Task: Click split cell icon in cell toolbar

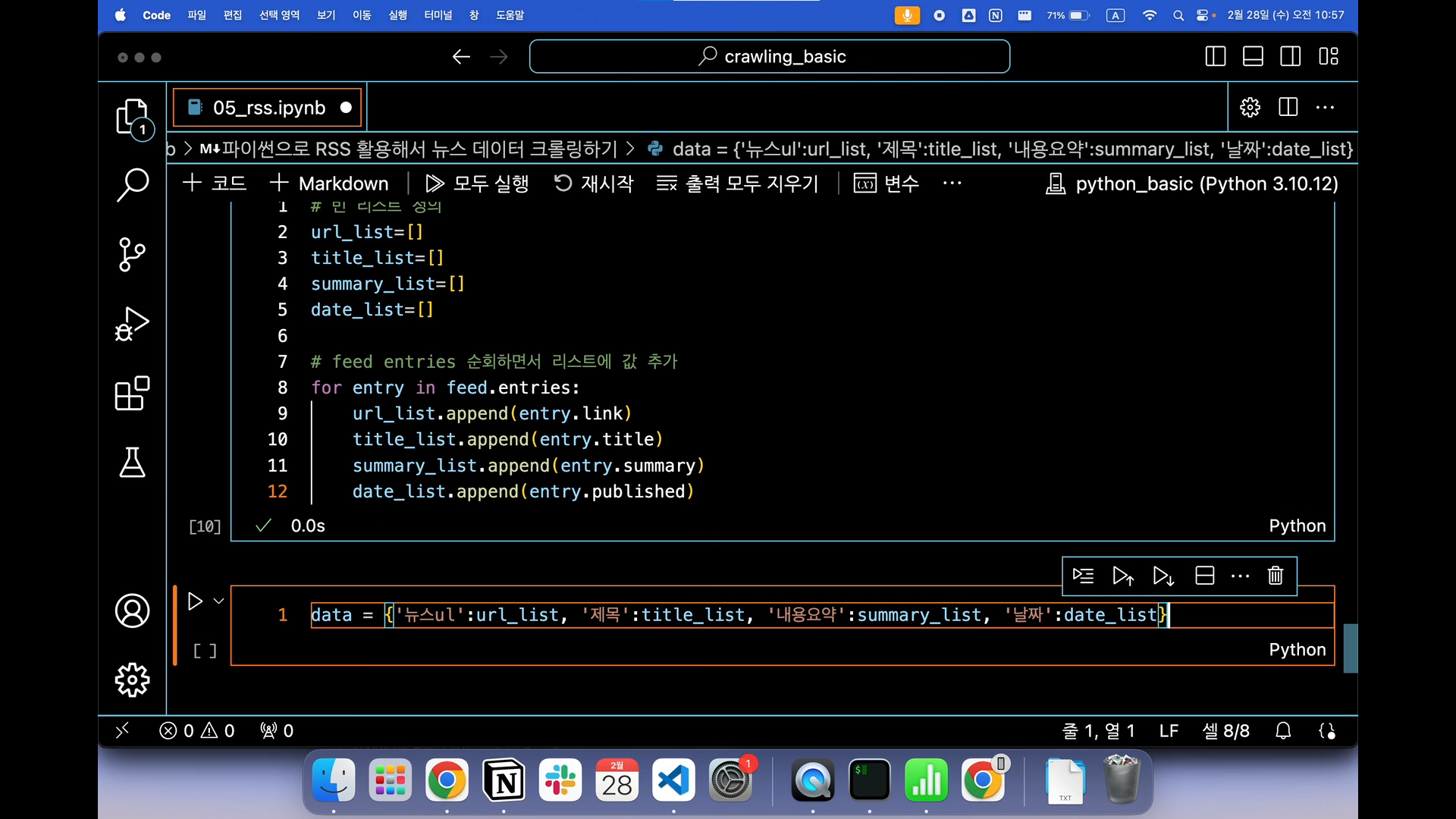Action: click(1204, 576)
